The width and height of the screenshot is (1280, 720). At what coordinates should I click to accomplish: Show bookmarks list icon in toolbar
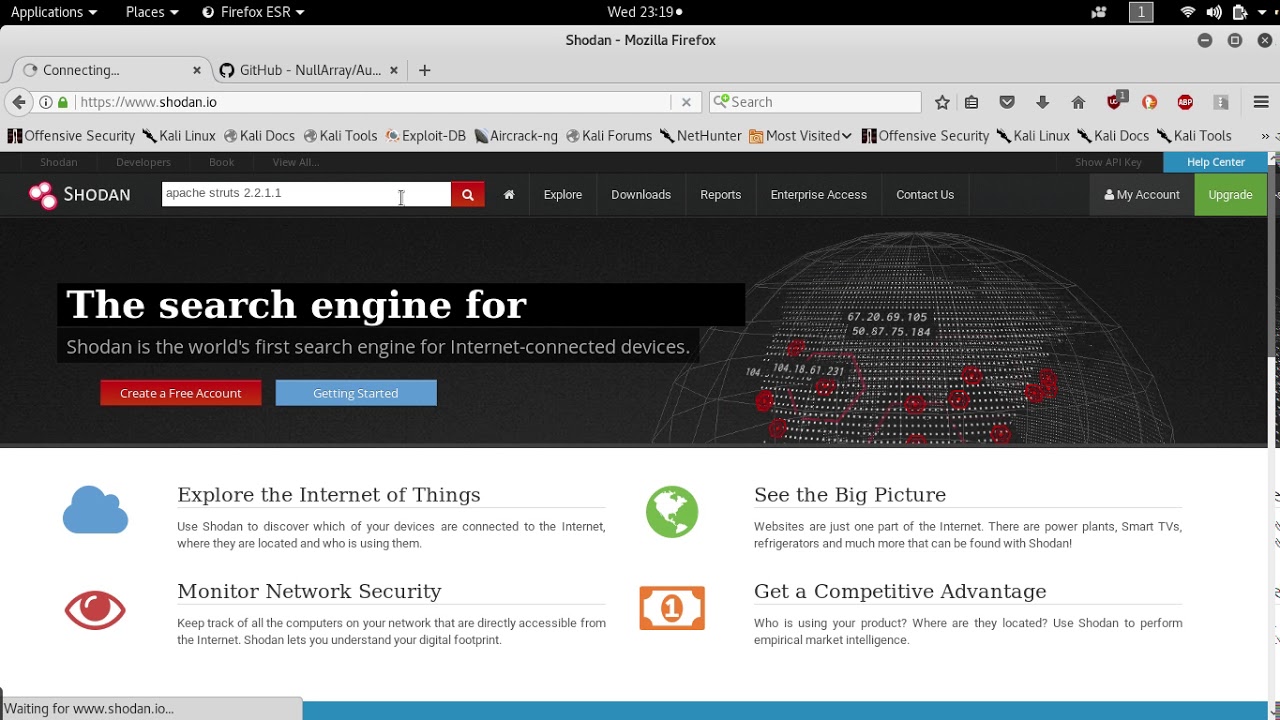coord(971,102)
